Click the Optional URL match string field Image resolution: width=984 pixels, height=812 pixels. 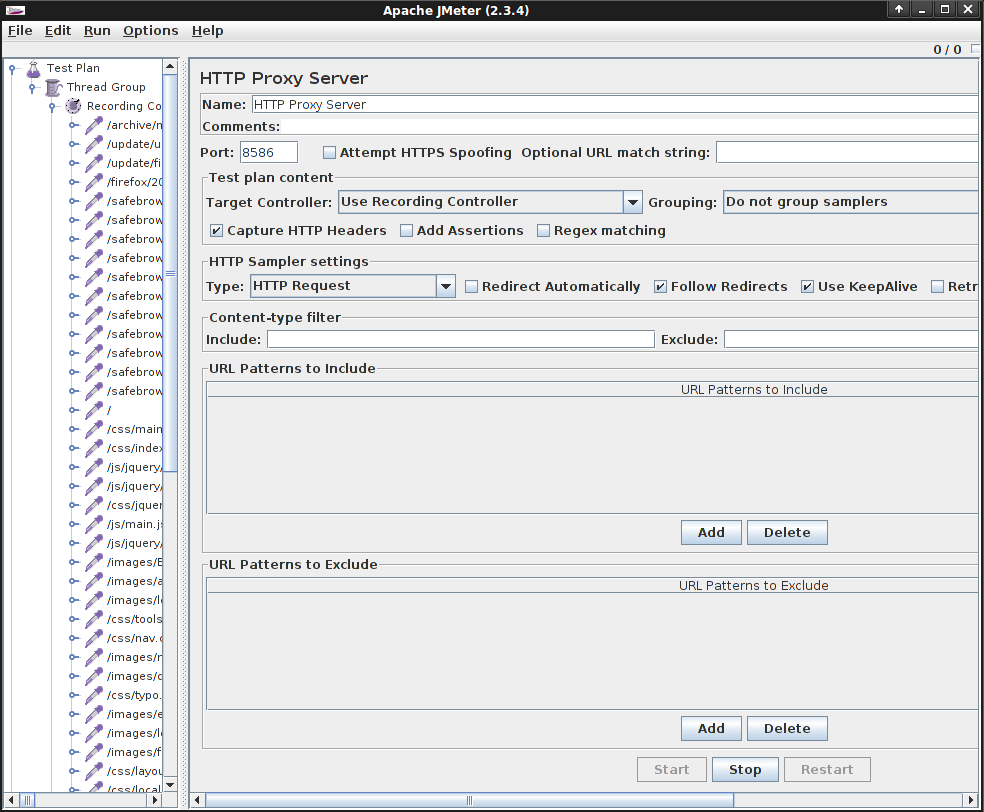tap(847, 152)
